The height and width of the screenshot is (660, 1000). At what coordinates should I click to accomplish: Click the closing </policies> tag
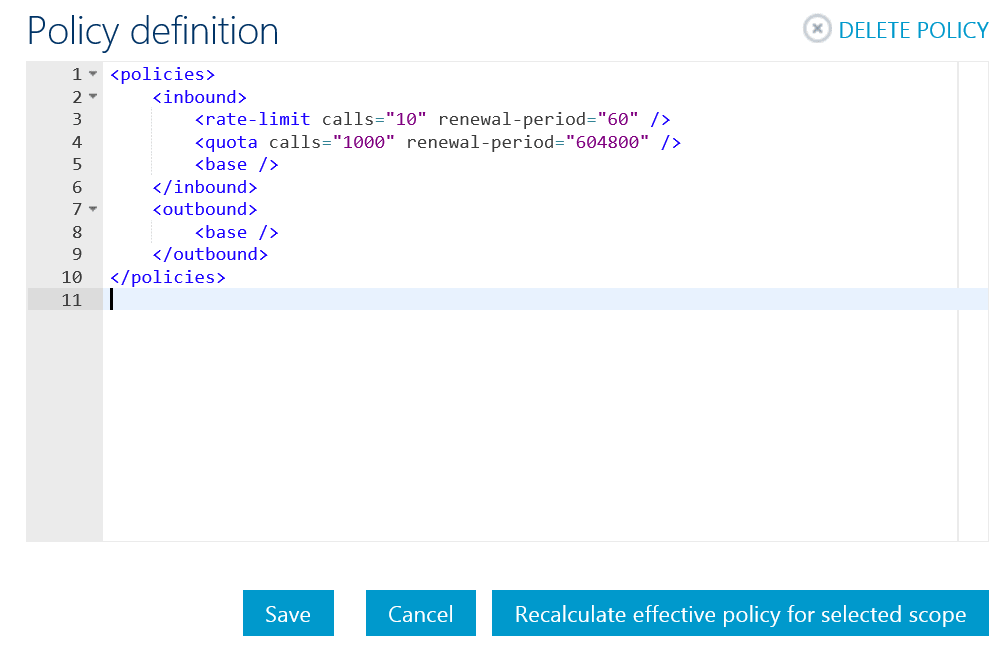tap(168, 277)
